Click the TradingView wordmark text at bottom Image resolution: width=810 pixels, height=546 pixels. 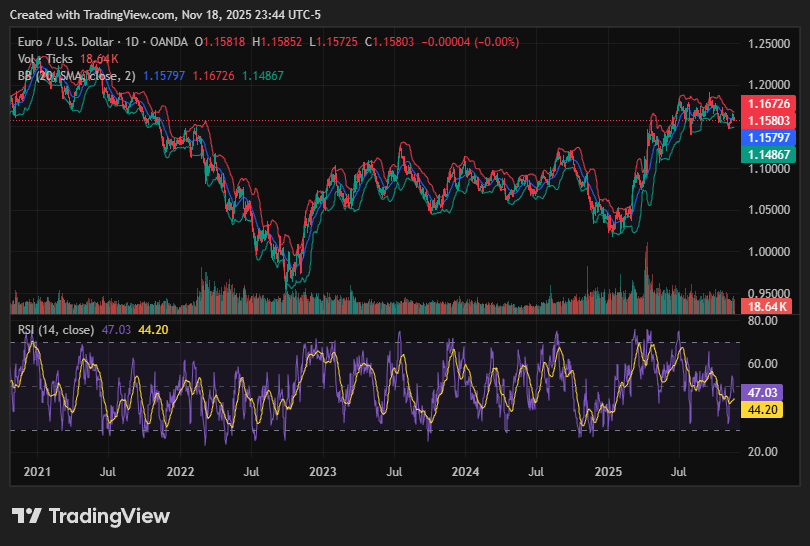tap(109, 516)
